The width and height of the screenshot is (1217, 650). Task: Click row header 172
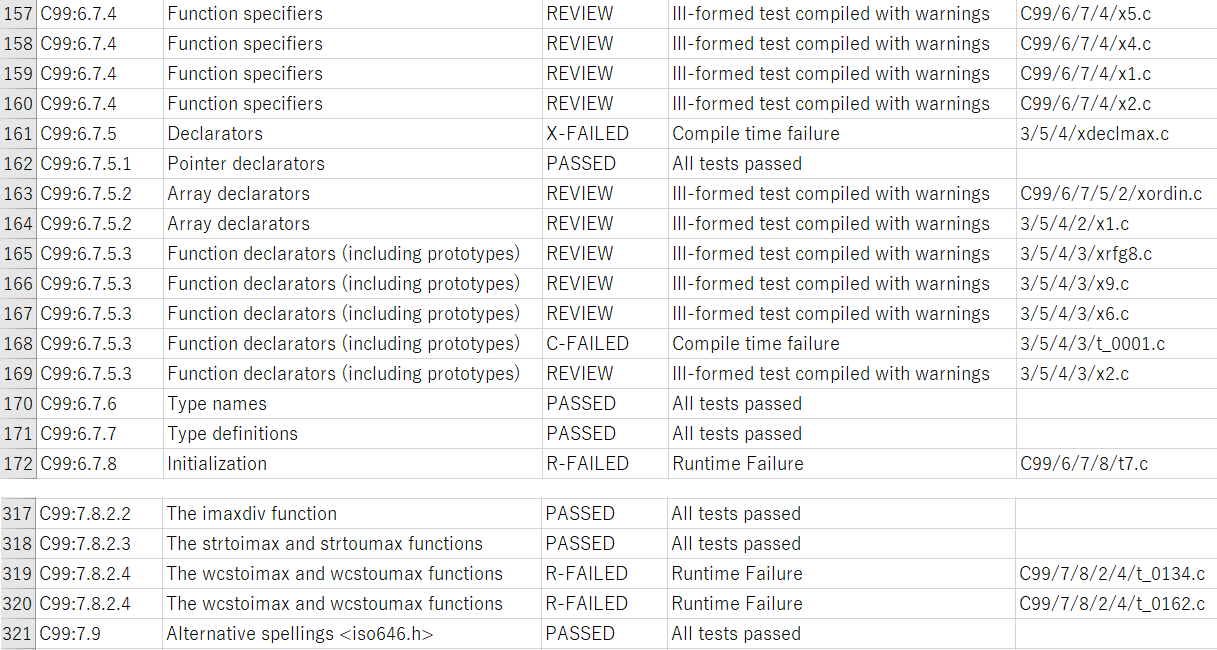(18, 464)
